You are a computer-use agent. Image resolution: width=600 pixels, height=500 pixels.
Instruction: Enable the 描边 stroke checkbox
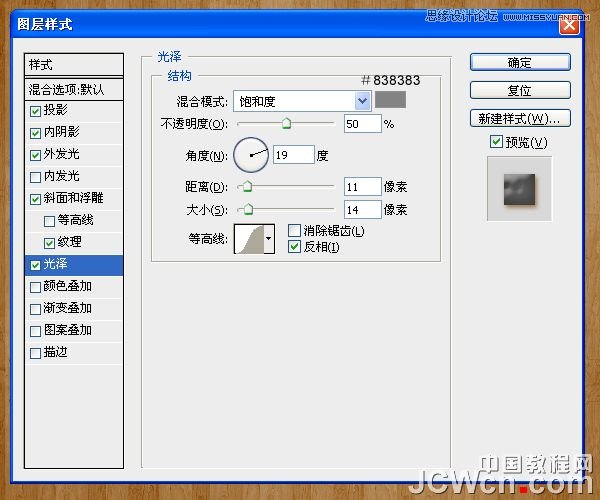pos(35,353)
